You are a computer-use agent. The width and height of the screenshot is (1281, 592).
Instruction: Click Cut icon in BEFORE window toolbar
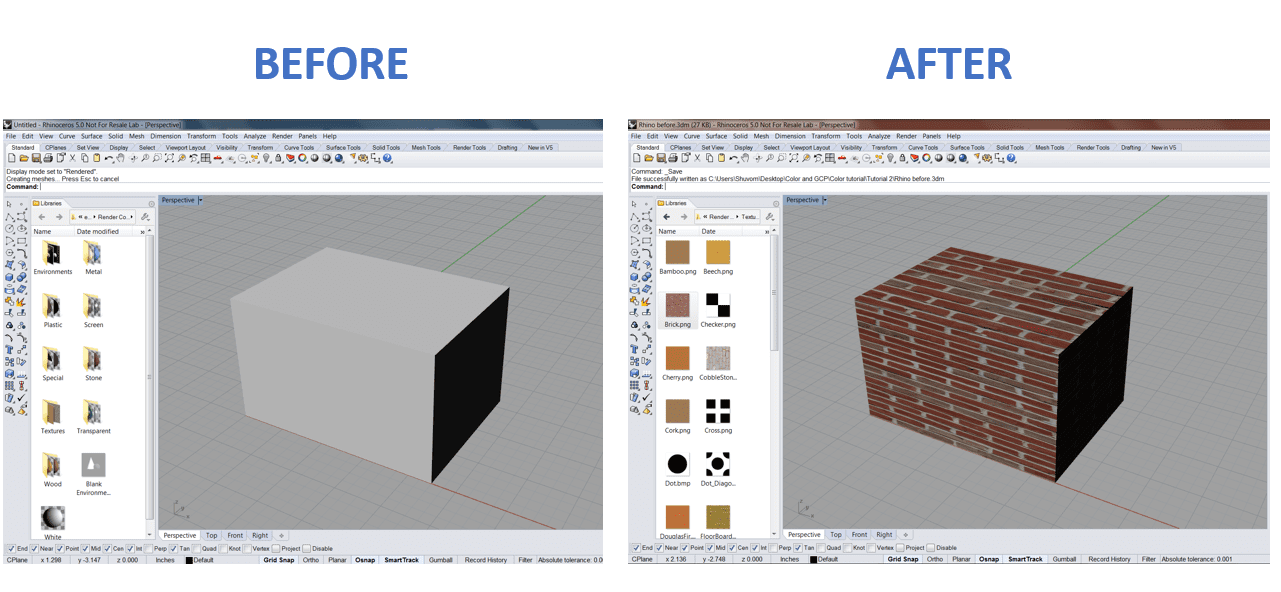coord(72,158)
